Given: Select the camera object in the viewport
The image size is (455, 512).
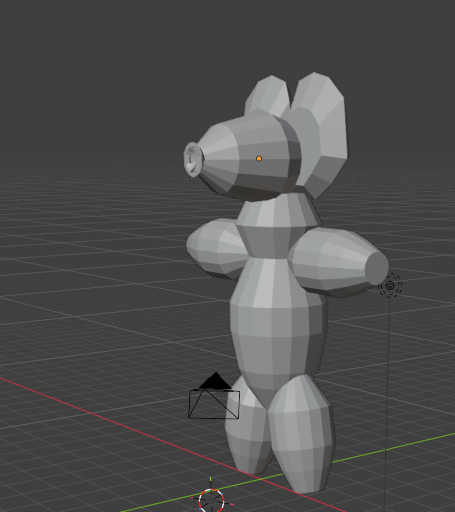Looking at the screenshot, I should [x=214, y=396].
